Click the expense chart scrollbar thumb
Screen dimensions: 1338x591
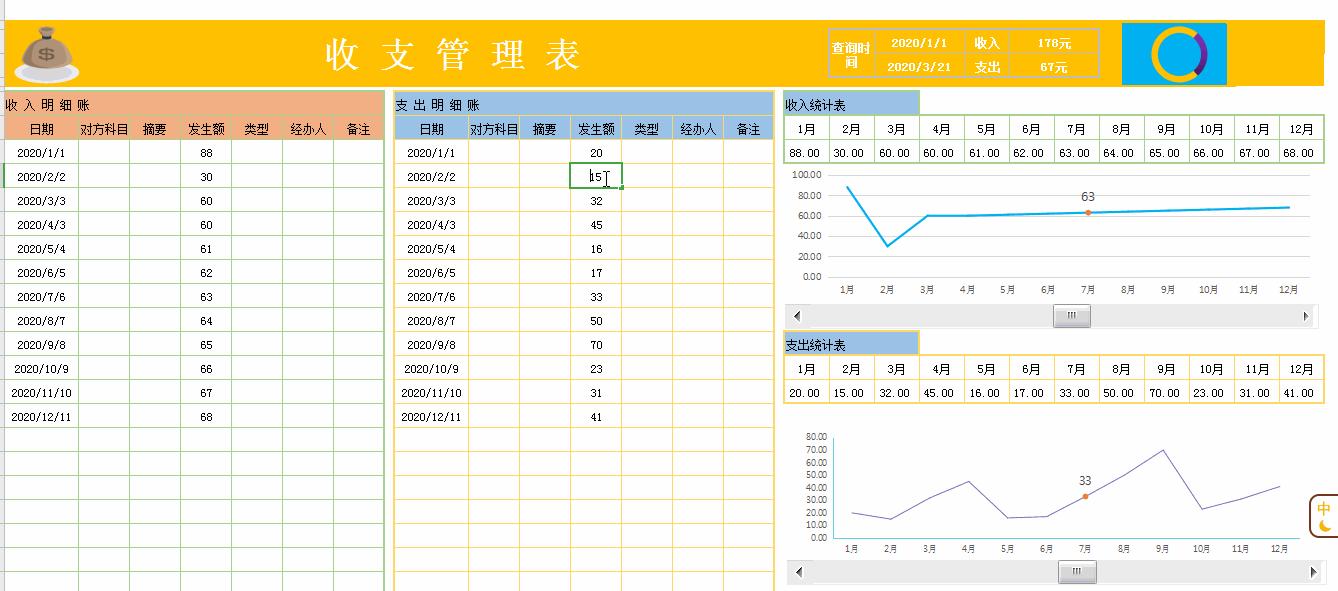pos(1076,571)
